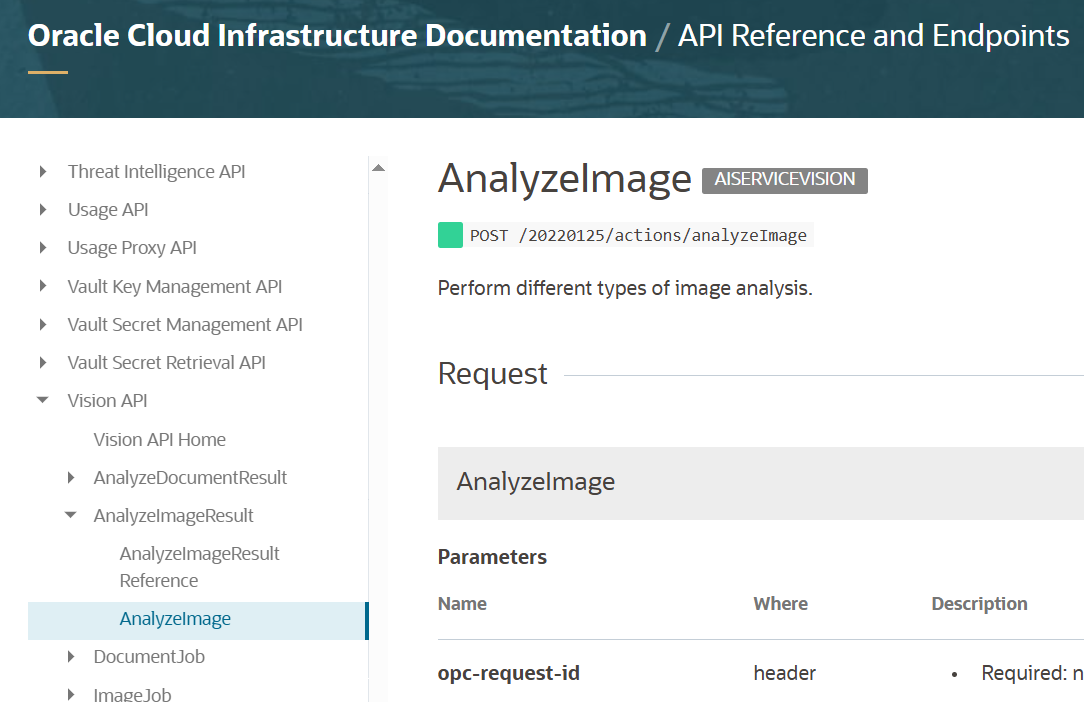Collapse the Vision API section arrow

point(43,400)
